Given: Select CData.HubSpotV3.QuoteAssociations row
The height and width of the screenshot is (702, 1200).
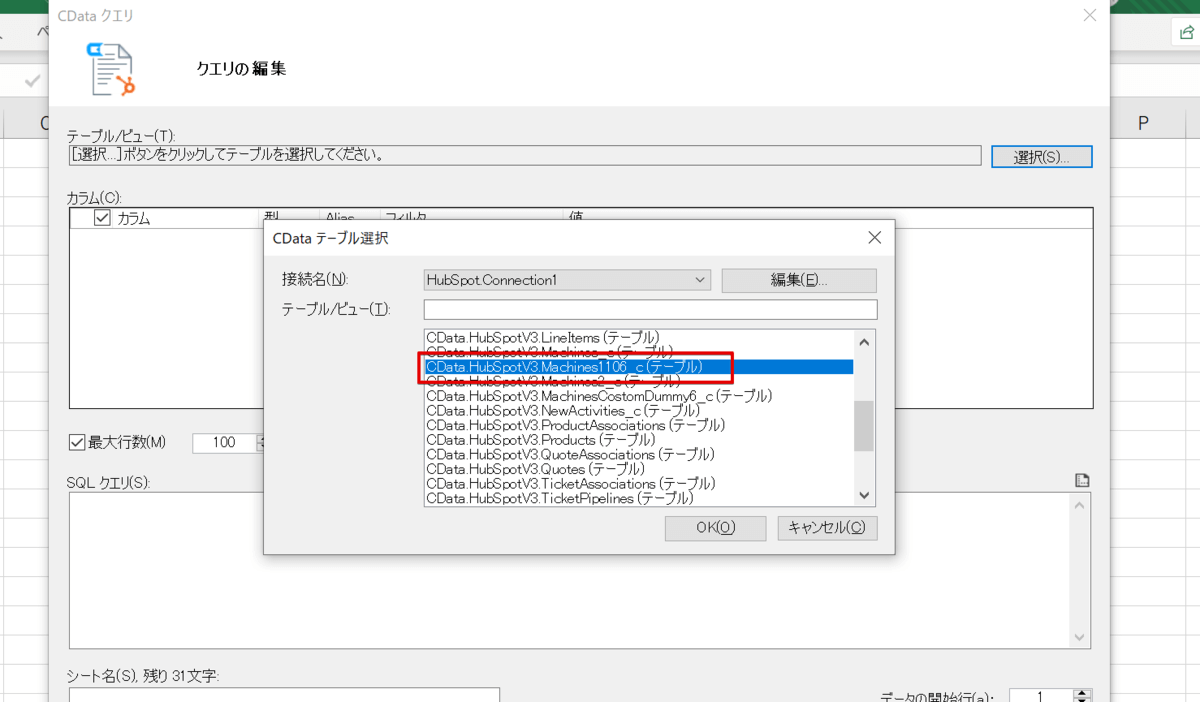Looking at the screenshot, I should tap(639, 454).
